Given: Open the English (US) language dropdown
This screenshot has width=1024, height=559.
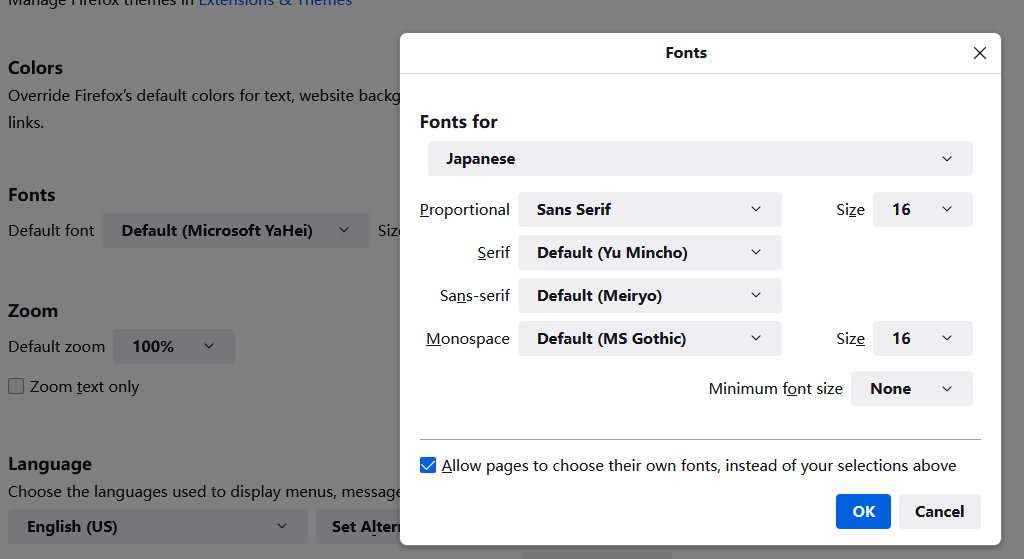Looking at the screenshot, I should (157, 526).
